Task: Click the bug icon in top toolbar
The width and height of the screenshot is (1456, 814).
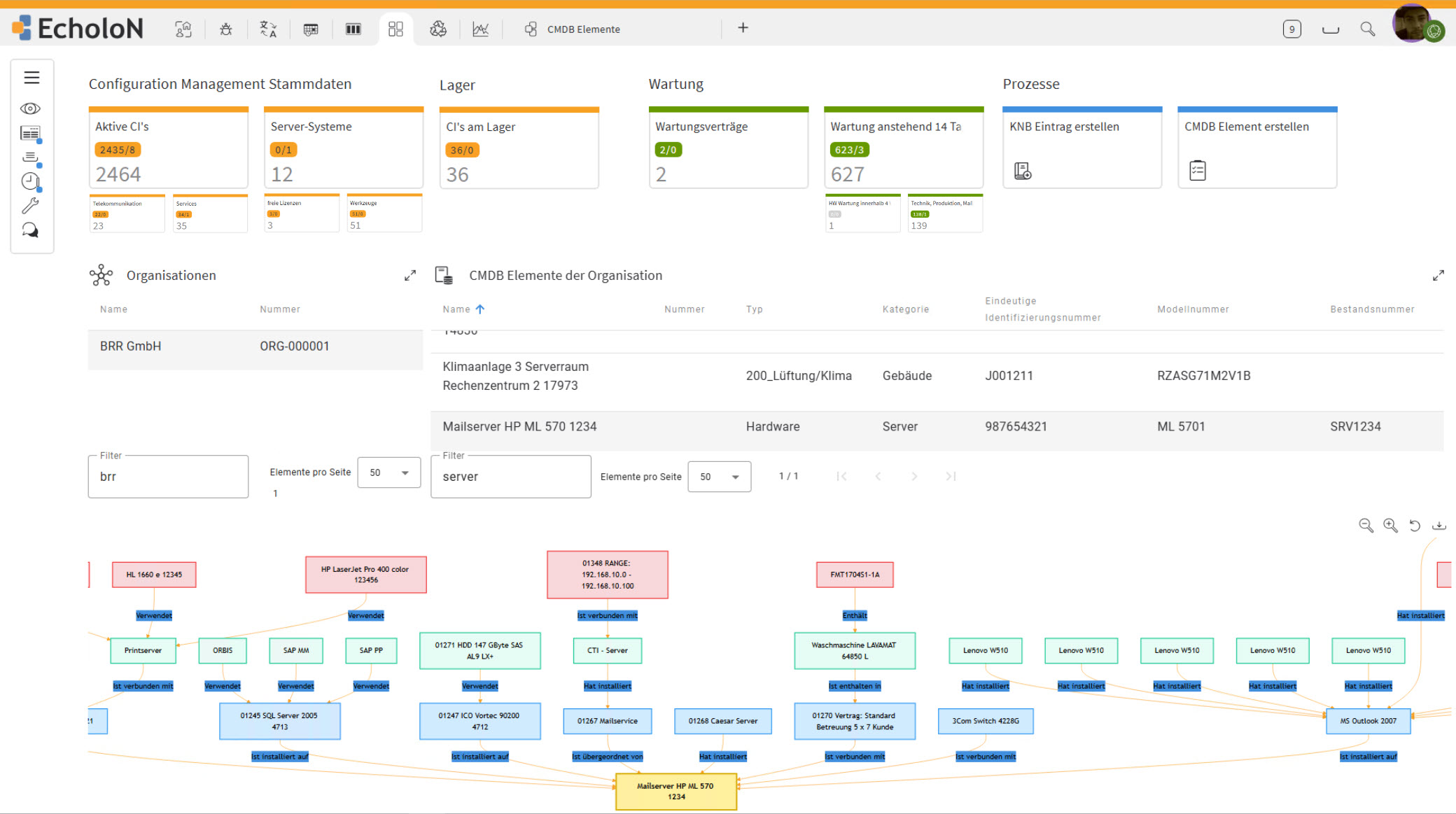Action: [225, 29]
